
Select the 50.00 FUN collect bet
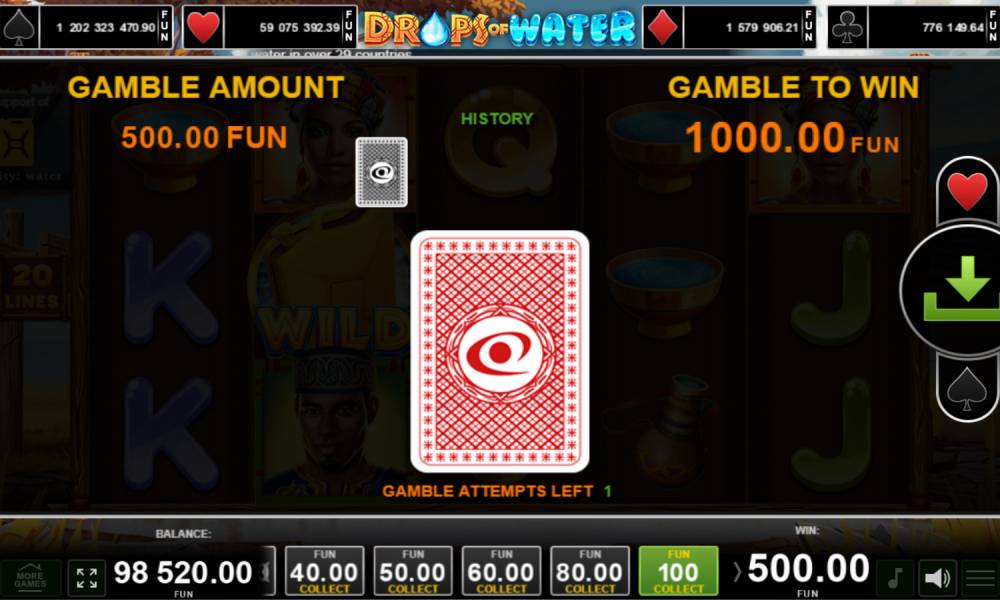pos(413,571)
